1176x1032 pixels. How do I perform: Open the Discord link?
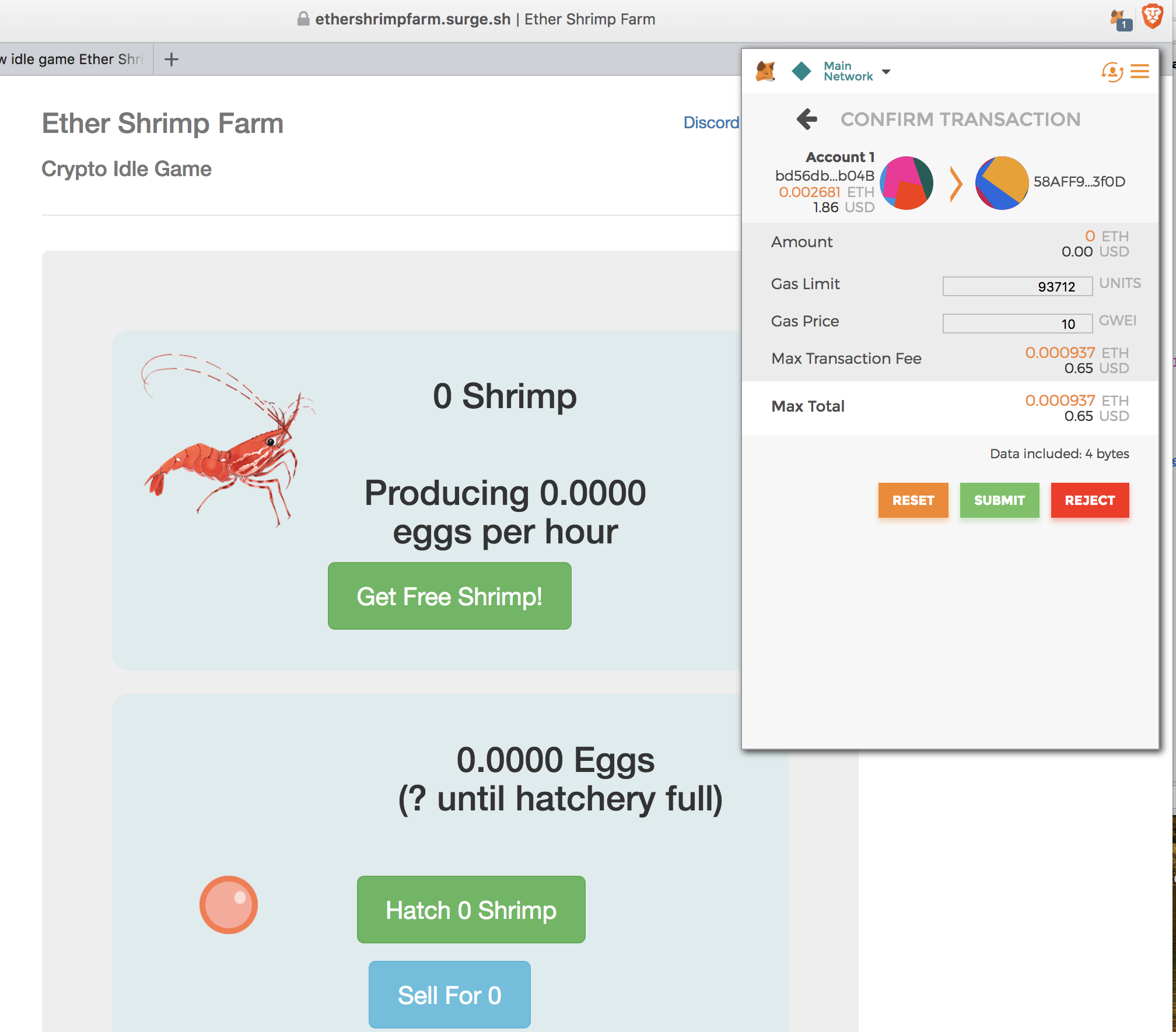[711, 122]
